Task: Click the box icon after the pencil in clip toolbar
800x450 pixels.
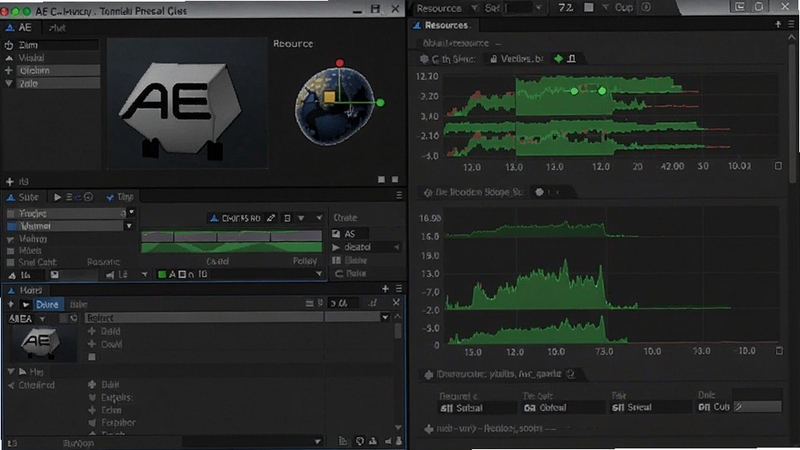Action: point(287,218)
